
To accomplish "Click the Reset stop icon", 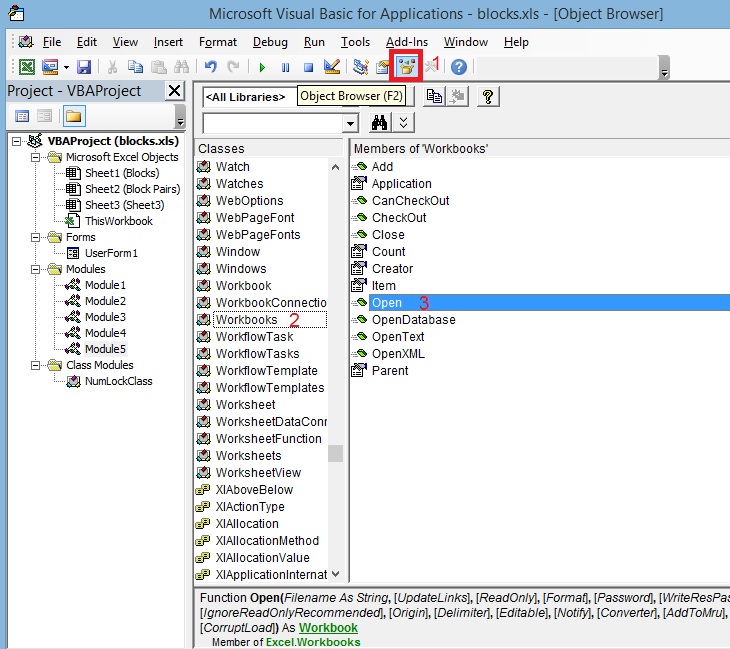I will pyautogui.click(x=308, y=68).
